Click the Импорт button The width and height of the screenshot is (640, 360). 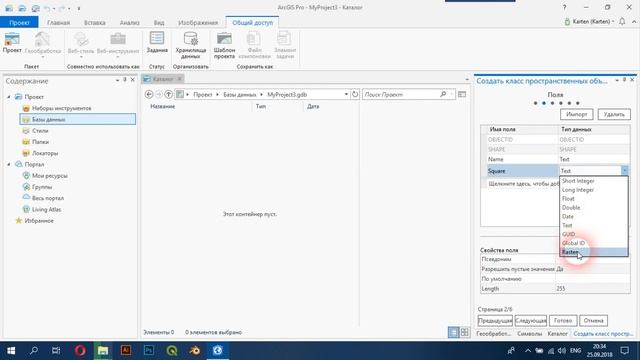pos(576,114)
